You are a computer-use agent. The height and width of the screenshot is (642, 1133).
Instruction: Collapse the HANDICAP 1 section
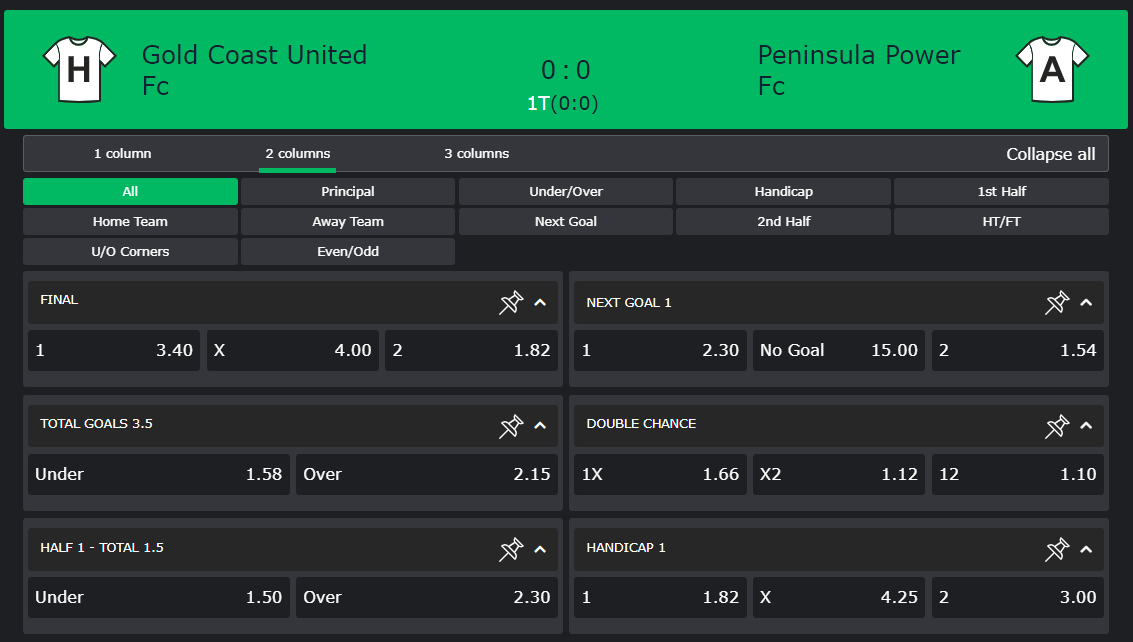[1086, 549]
